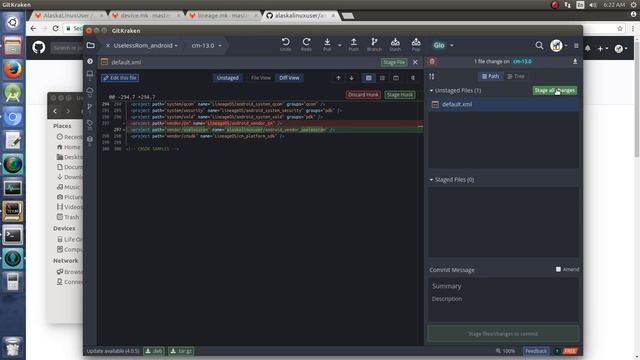Select the inline diff view mode icon

[382, 78]
